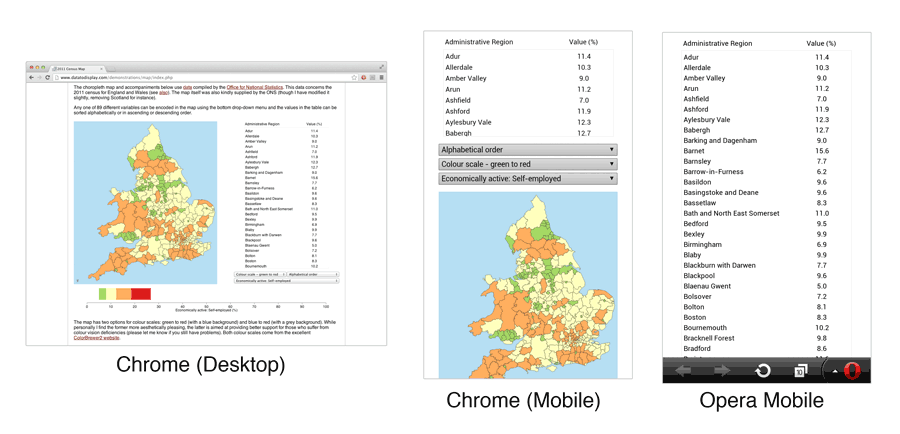This screenshot has height=434, width=900.
Task: Select 'Barrow-in-Furness' row in Opera Mobile
Action: pos(766,172)
